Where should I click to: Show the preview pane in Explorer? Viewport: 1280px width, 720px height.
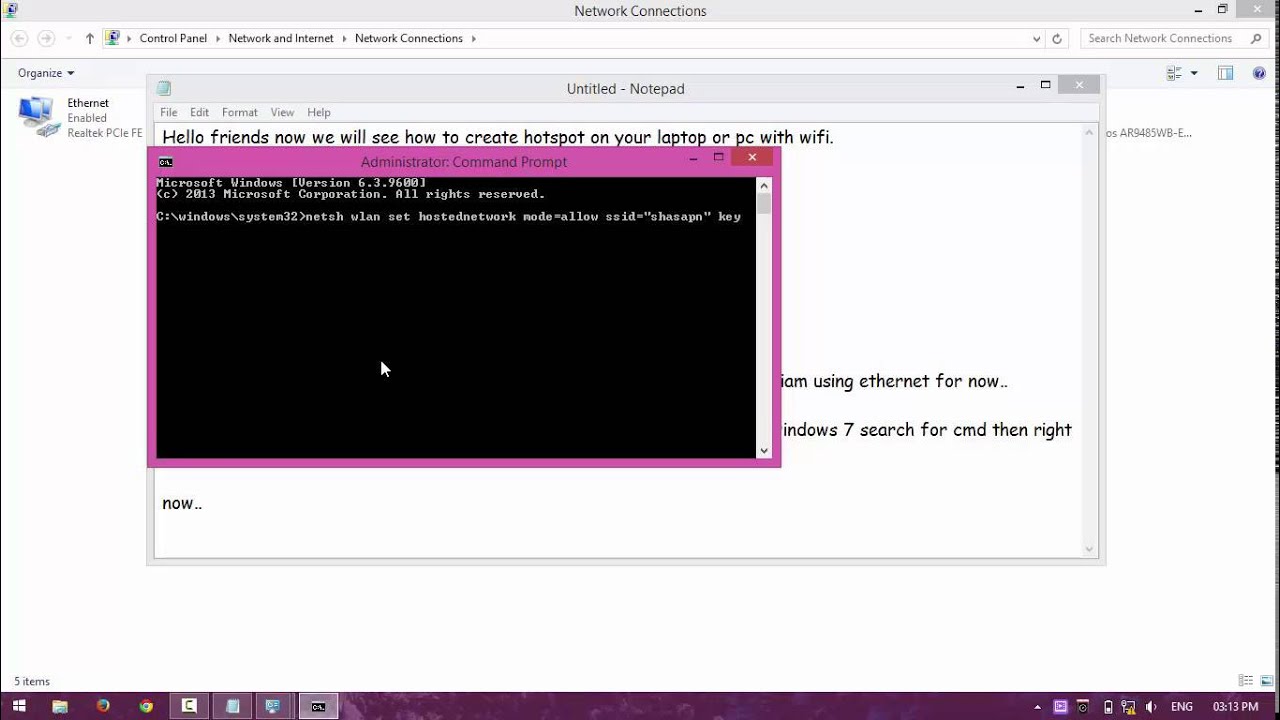[x=1225, y=73]
